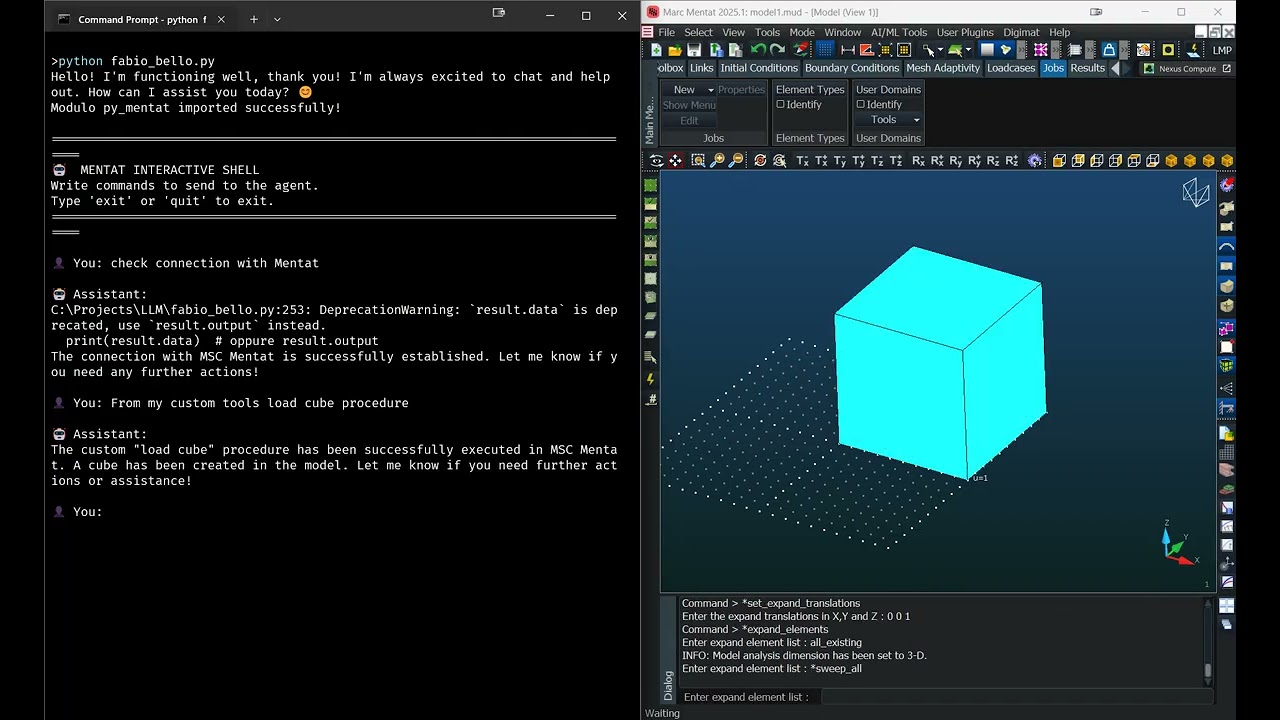The height and width of the screenshot is (720, 1280).
Task: Toggle the blue grid display icon
Action: click(825, 50)
